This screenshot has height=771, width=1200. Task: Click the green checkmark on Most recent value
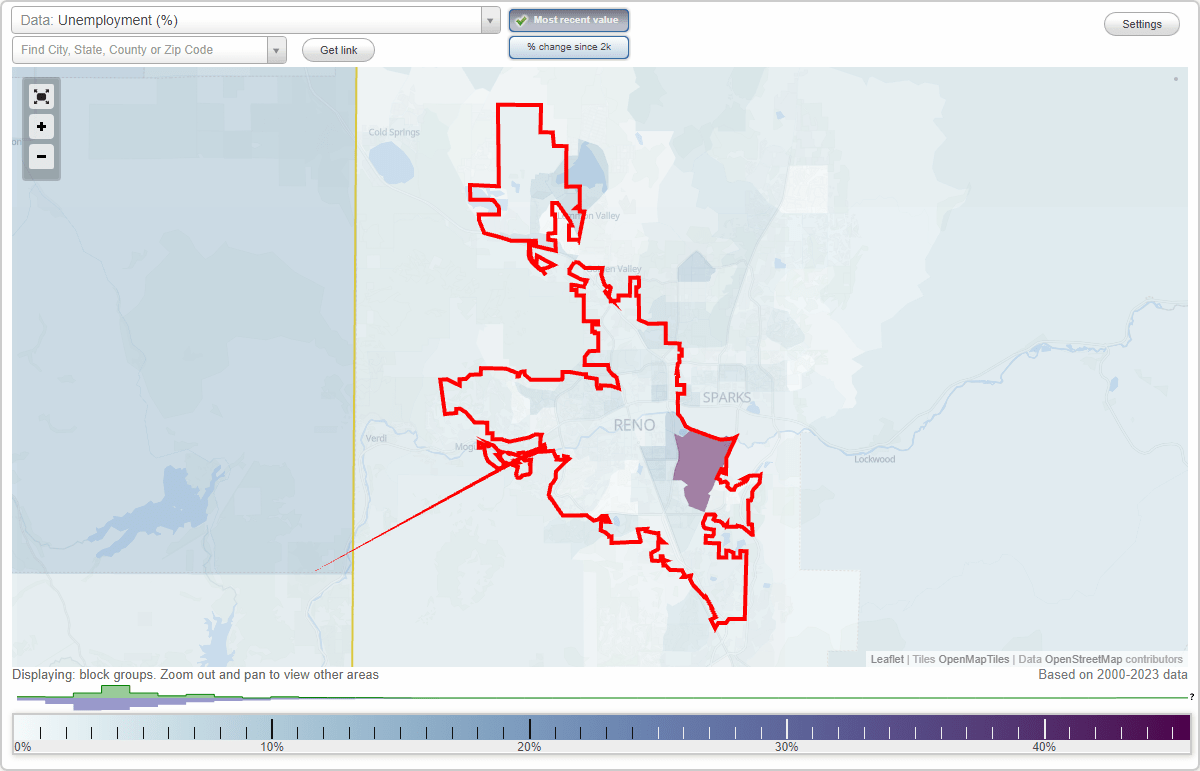point(523,19)
